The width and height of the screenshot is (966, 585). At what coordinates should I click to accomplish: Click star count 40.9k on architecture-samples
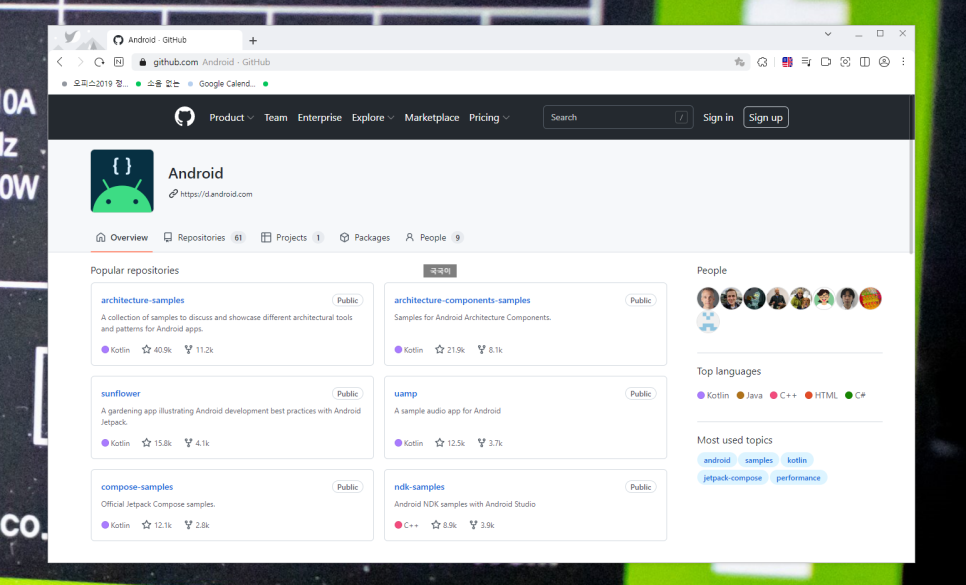click(x=156, y=350)
